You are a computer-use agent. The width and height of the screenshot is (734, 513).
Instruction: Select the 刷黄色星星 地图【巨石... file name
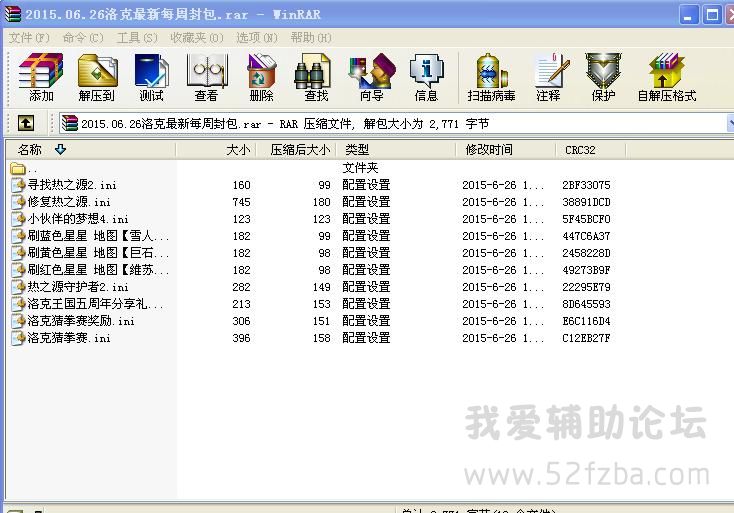click(98, 253)
